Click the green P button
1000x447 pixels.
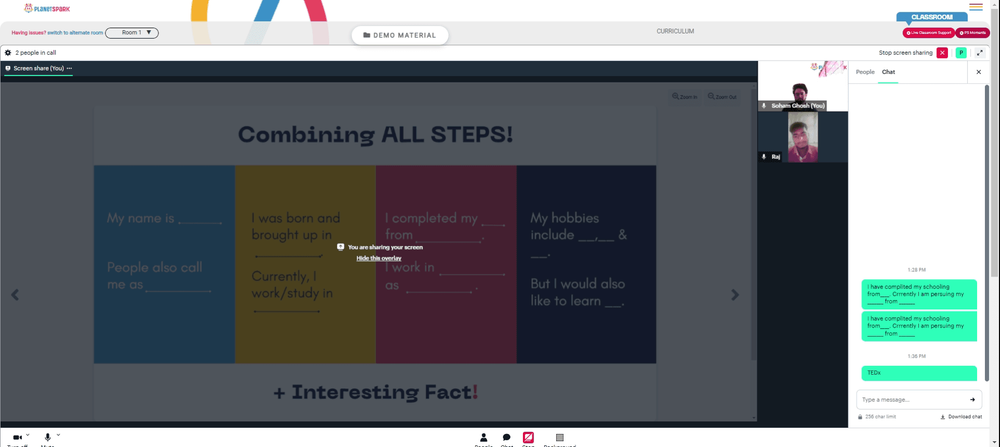[x=961, y=53]
